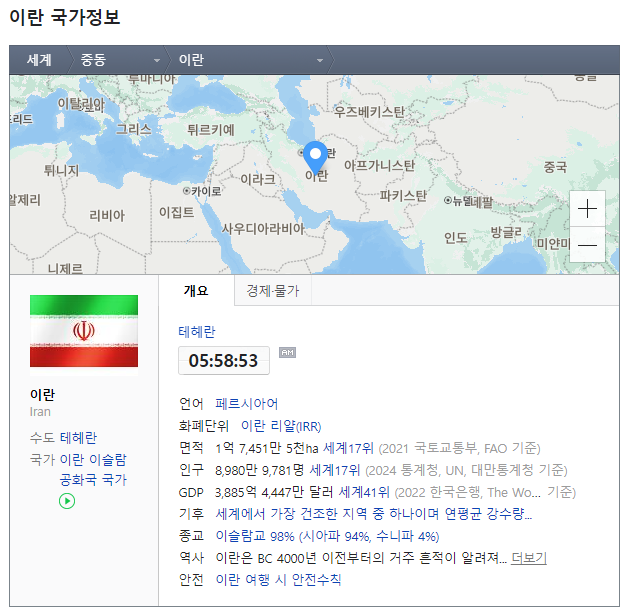624x614 pixels.
Task: Click 우즈베키스탄 label on the map
Action: tap(369, 112)
